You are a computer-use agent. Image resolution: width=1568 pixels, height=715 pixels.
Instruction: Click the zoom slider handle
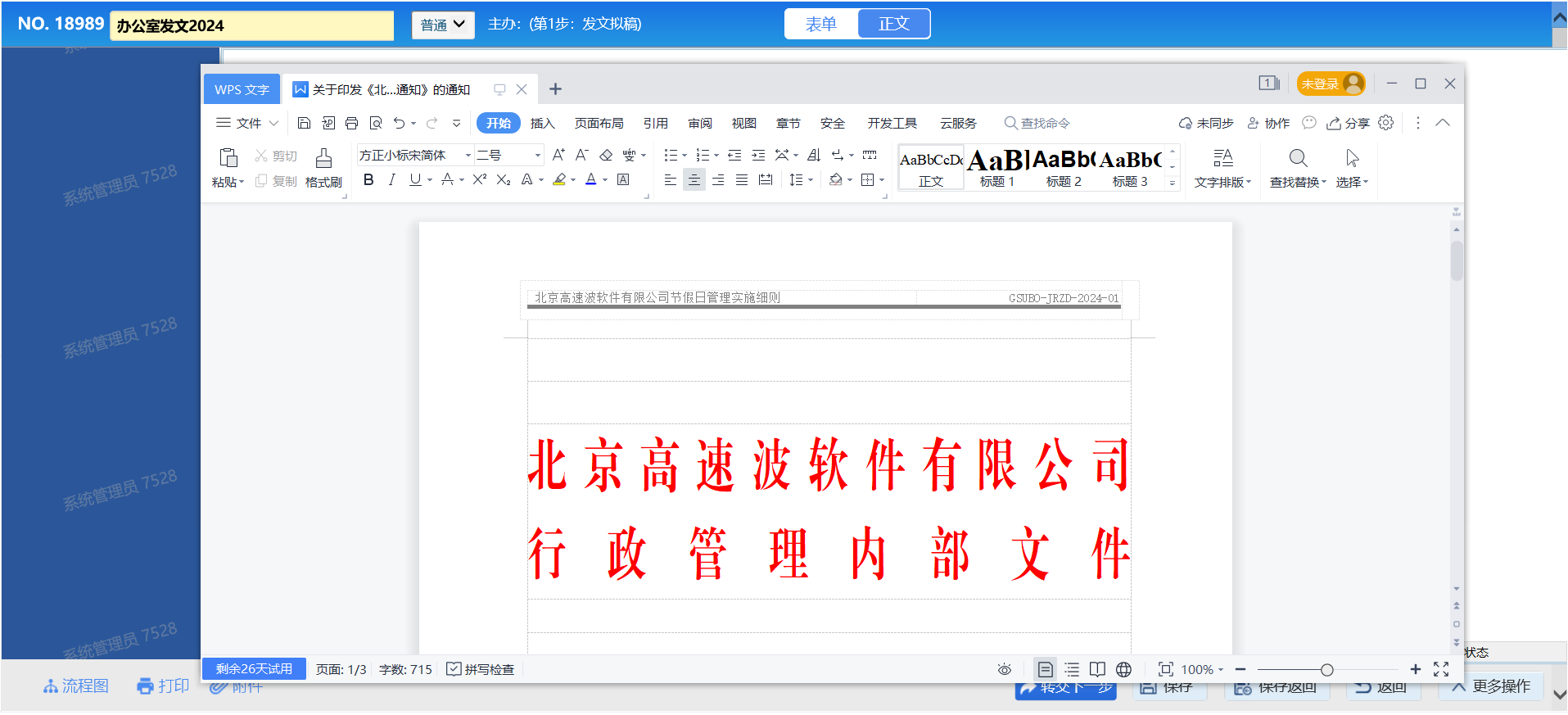[1326, 669]
